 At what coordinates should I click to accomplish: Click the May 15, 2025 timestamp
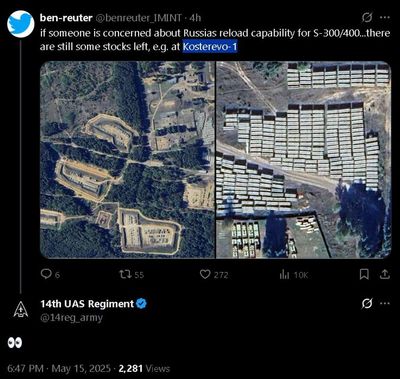coord(81,368)
